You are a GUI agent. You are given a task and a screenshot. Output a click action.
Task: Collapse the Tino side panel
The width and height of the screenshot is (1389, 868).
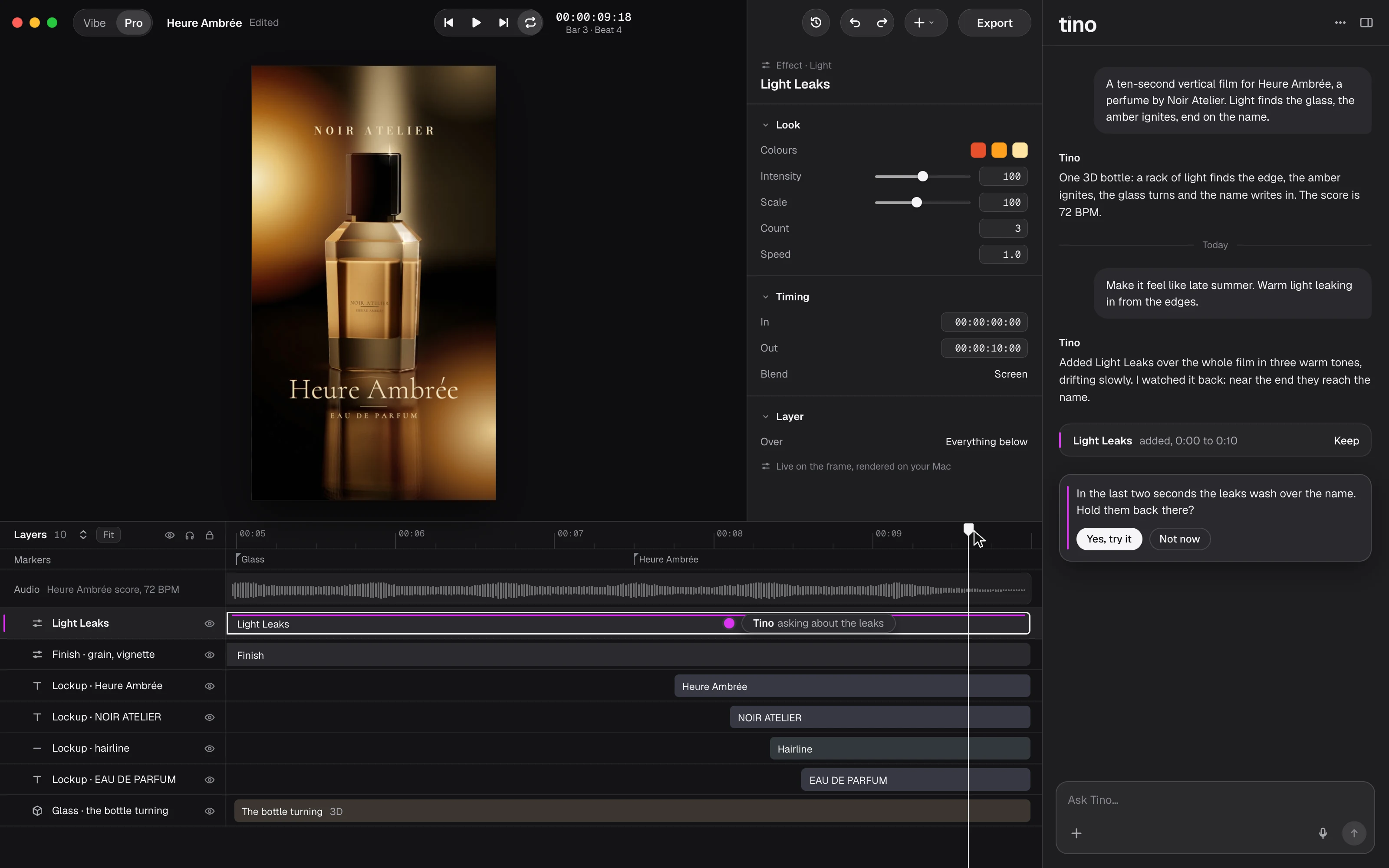(x=1366, y=23)
